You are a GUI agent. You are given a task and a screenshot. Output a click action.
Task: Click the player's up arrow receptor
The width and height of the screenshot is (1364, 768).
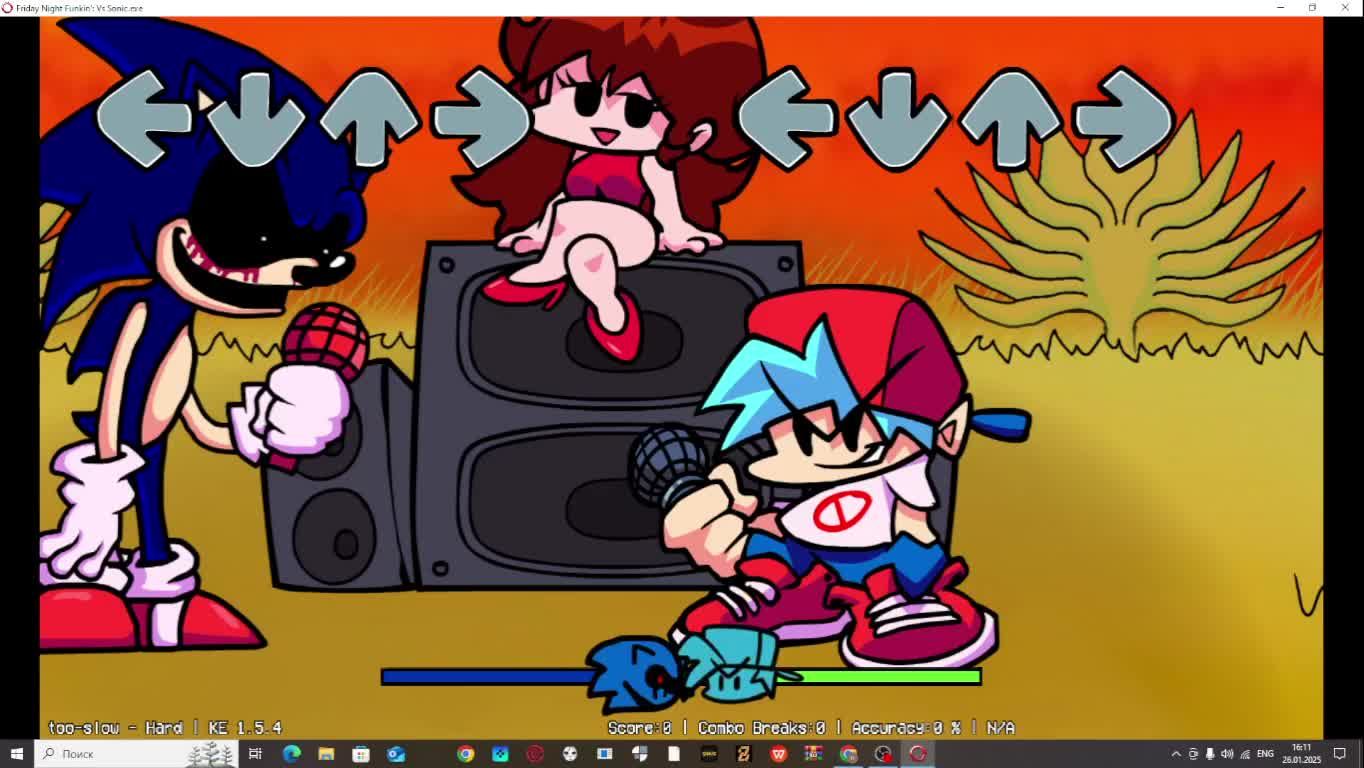coord(1010,119)
